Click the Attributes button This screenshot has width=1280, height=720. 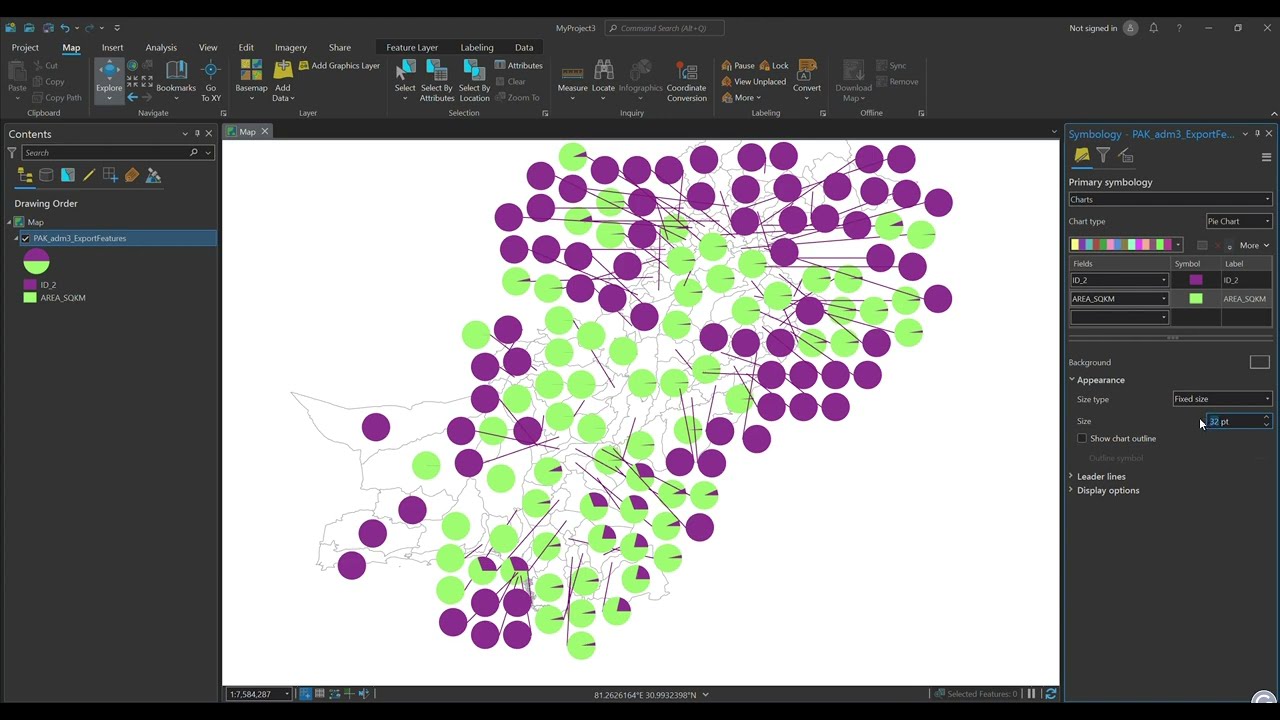518,66
